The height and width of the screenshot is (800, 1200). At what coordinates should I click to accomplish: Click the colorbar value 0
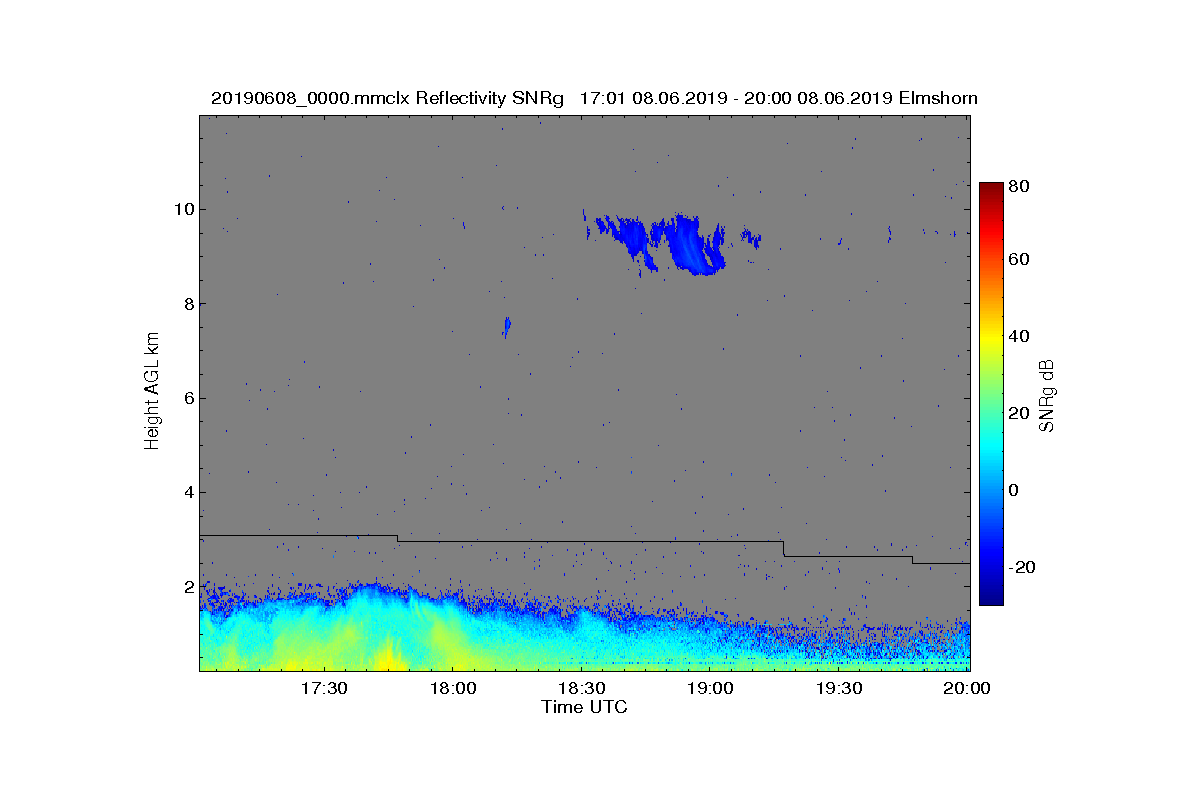coord(1015,490)
